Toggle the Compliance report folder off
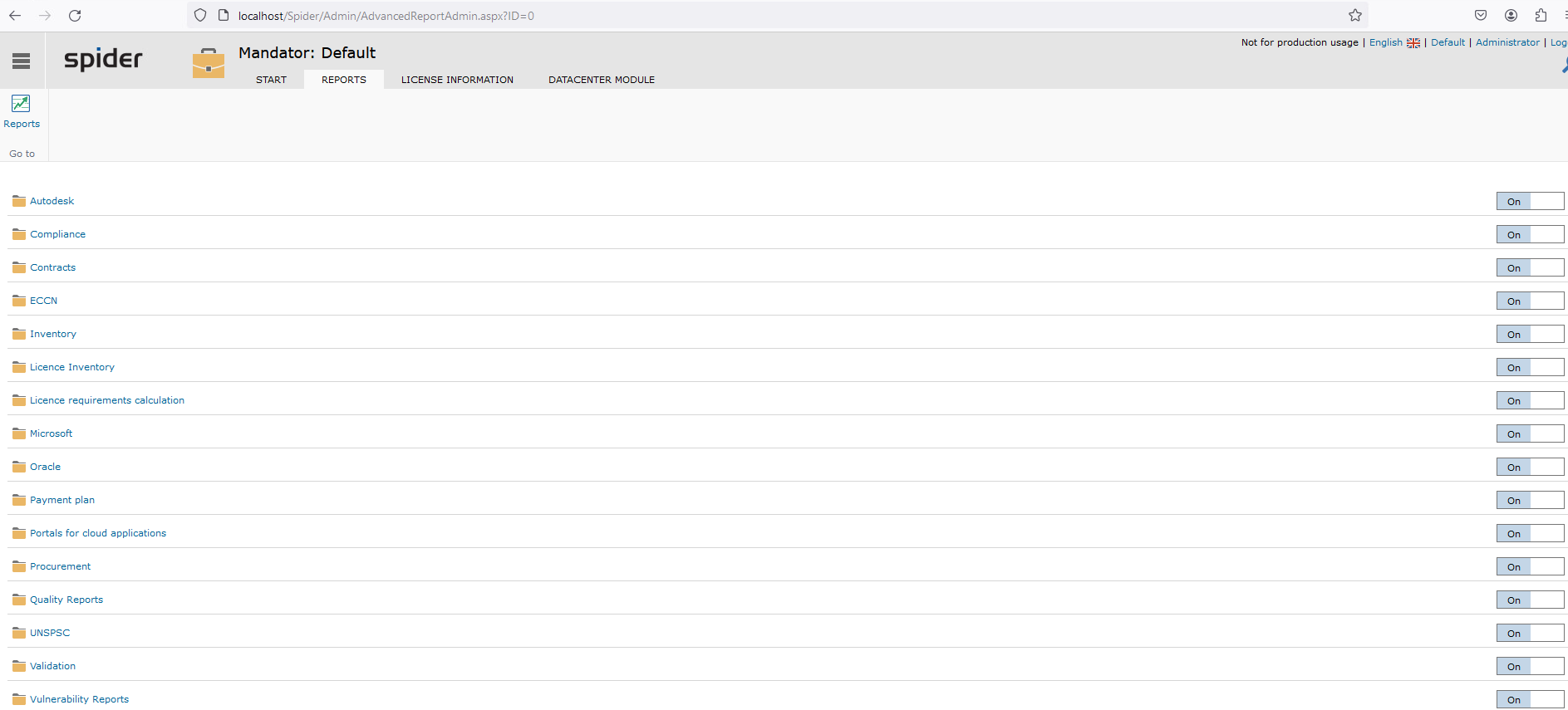 click(x=1531, y=234)
